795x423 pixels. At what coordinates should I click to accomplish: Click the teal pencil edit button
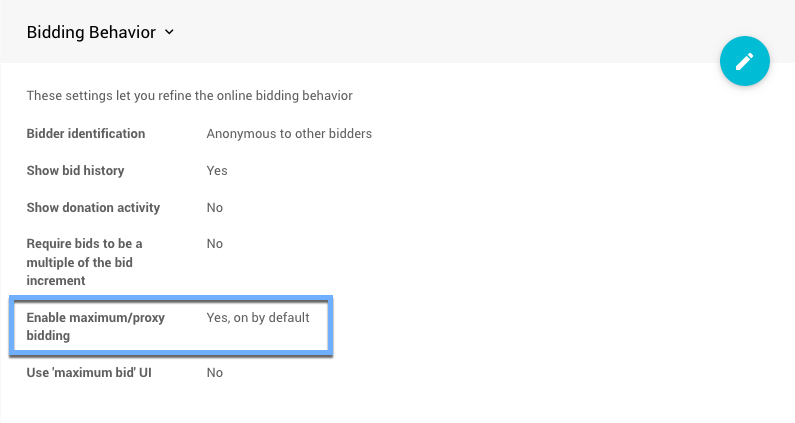744,61
